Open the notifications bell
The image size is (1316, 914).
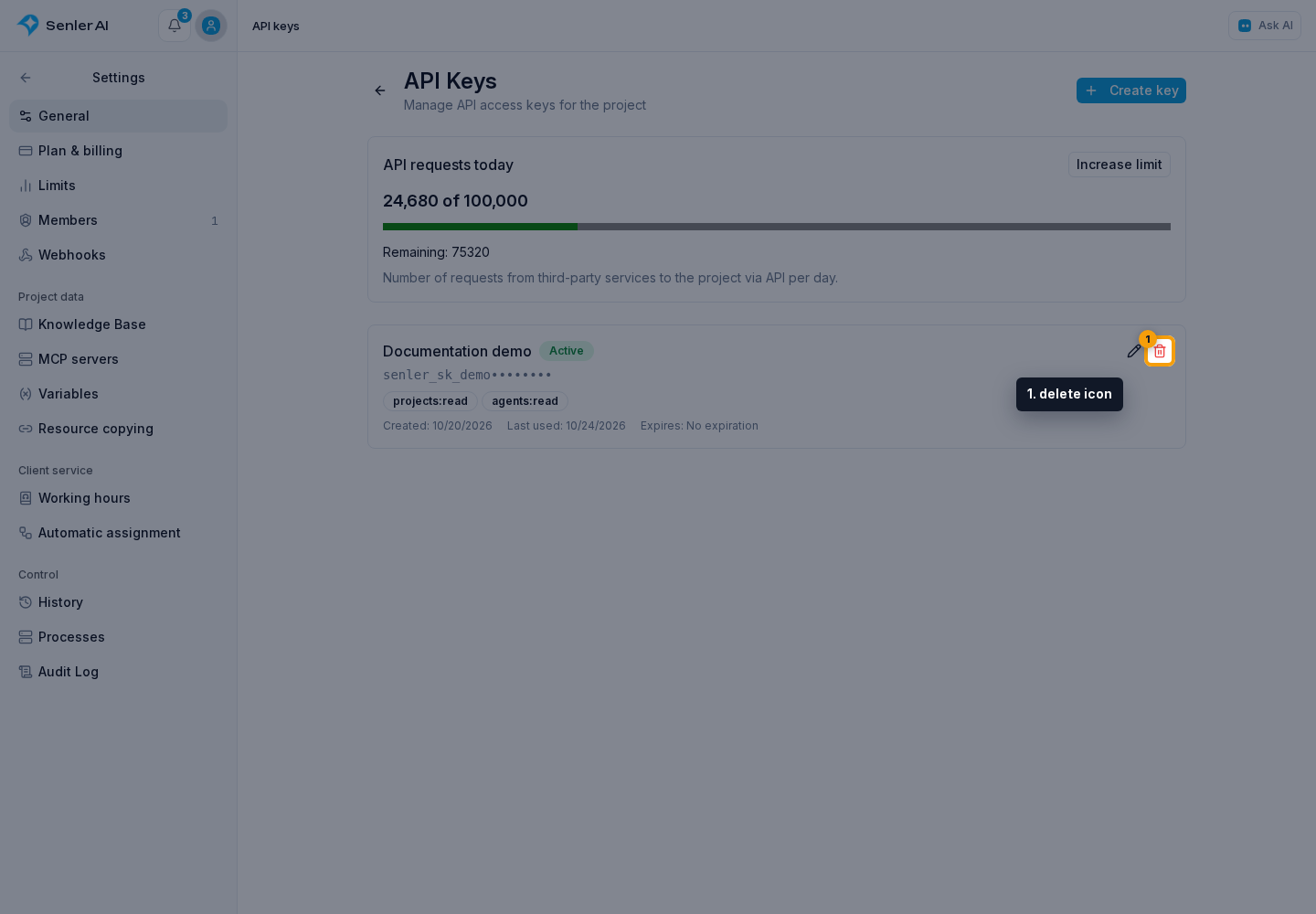175,26
